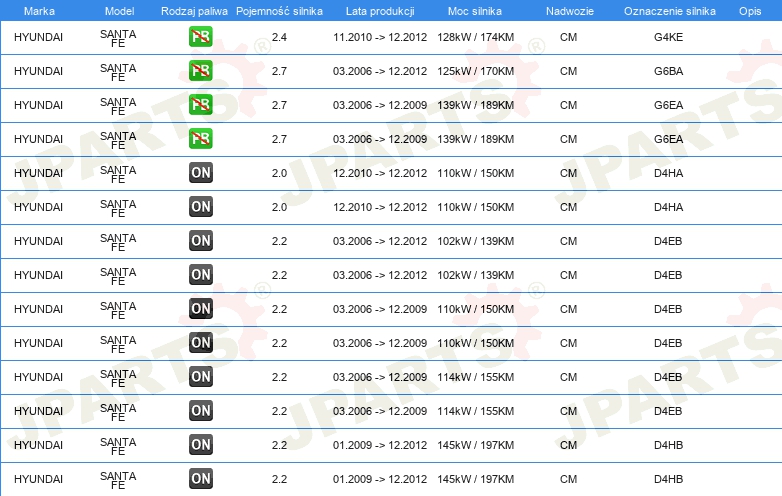The image size is (782, 496).
Task: Click the G6BA engine code cell
Action: tap(668, 71)
